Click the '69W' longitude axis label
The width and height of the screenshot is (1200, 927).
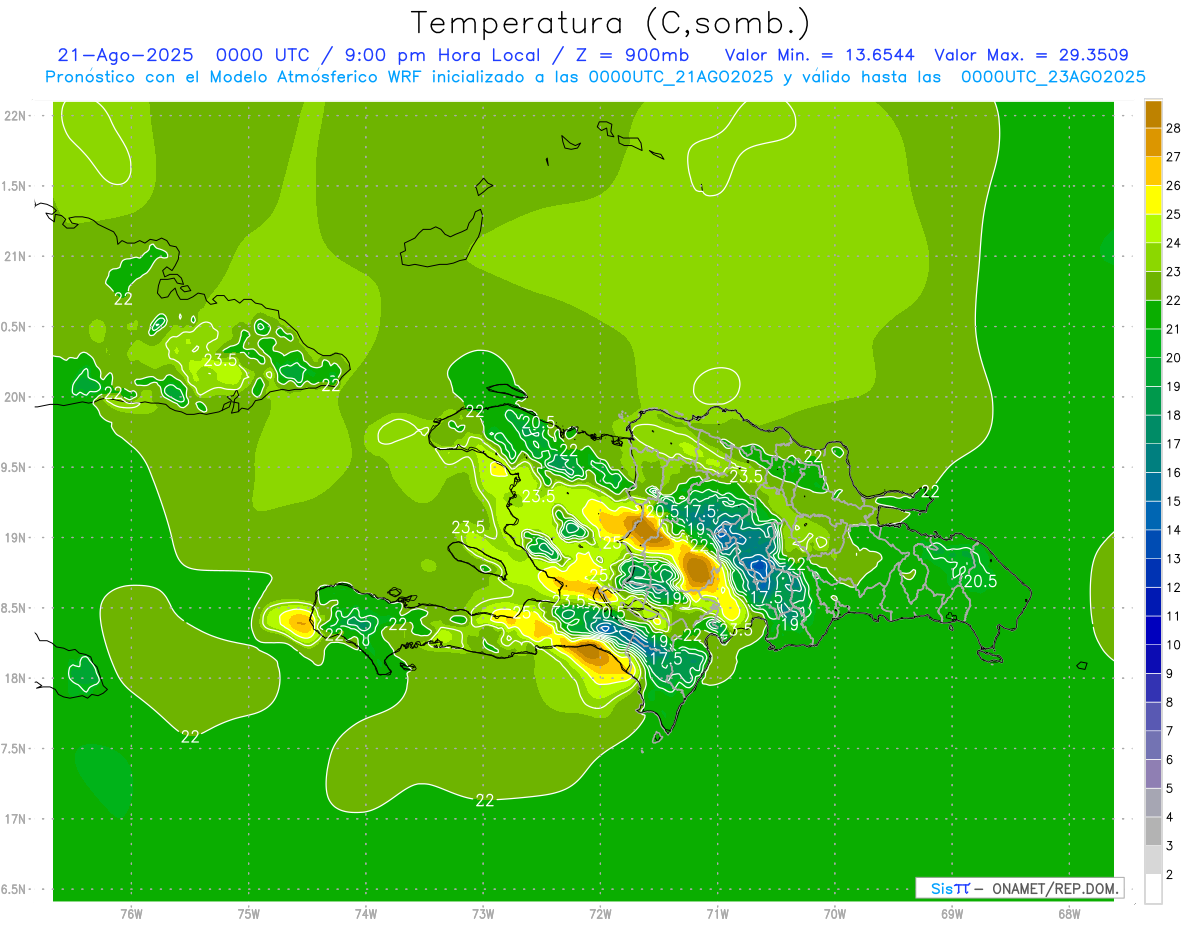point(952,913)
